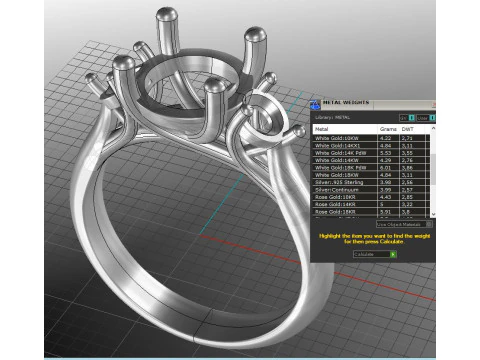Click the 2.85 DWT cell
Viewport: 480px width, 360px height.
point(413,197)
